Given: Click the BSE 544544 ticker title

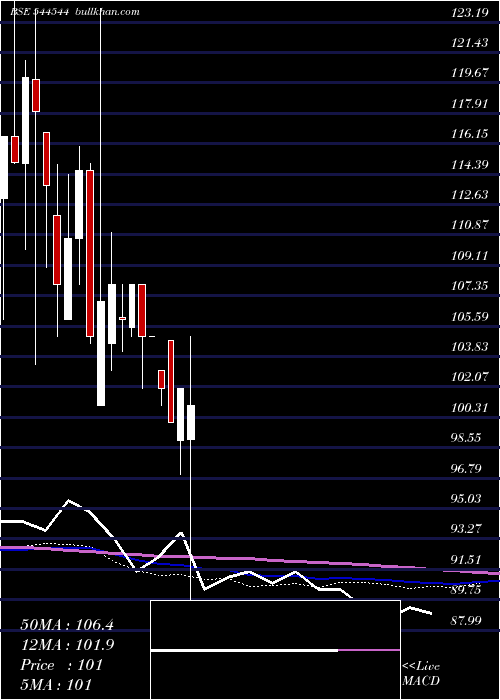Looking at the screenshot, I should [x=39, y=12].
